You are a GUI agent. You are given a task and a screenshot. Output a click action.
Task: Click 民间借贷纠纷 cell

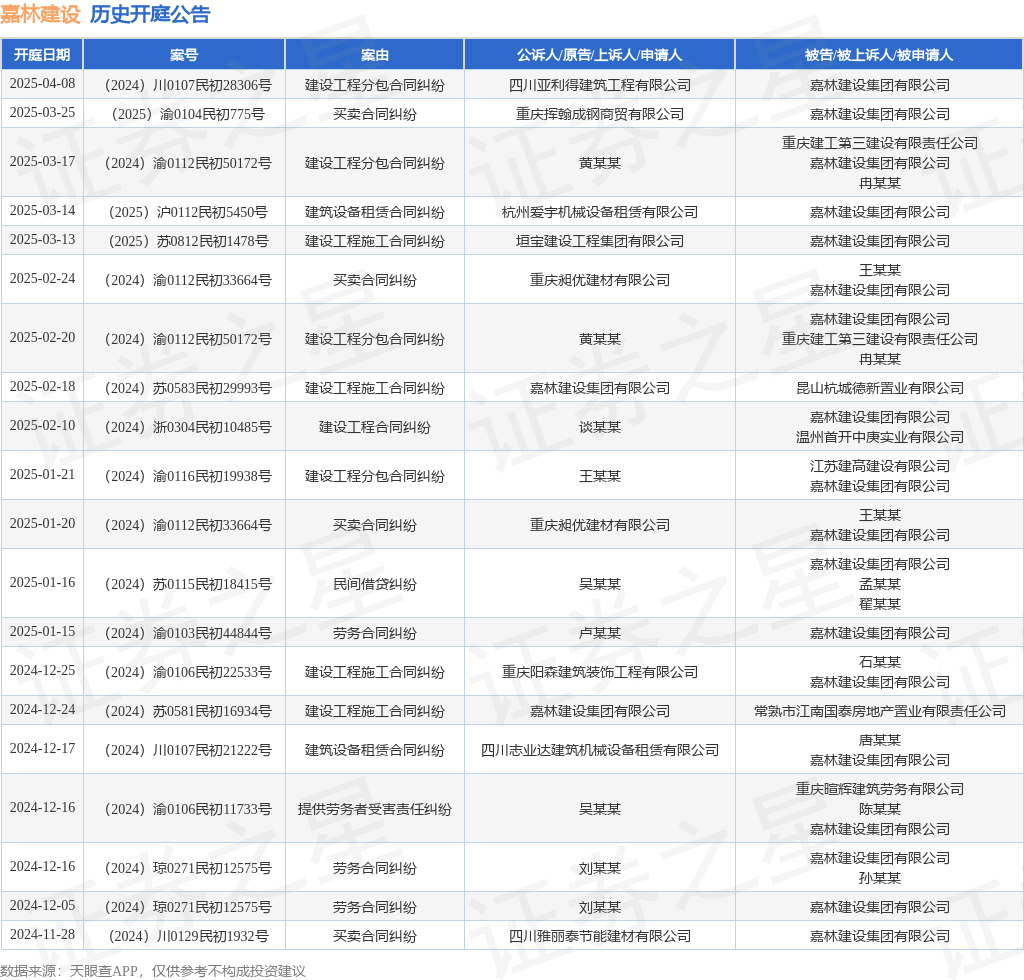(x=375, y=584)
